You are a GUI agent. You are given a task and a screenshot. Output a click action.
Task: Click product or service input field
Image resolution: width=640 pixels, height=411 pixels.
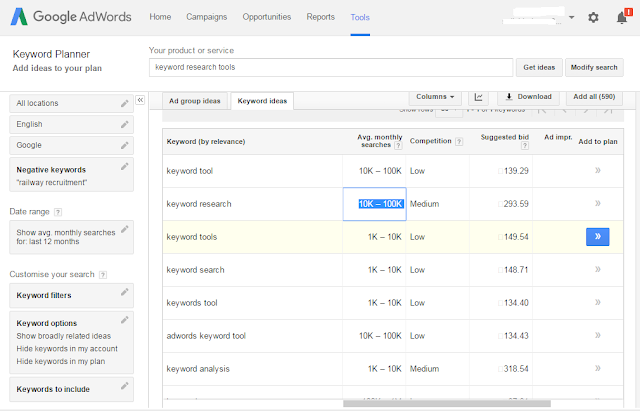(x=331, y=67)
